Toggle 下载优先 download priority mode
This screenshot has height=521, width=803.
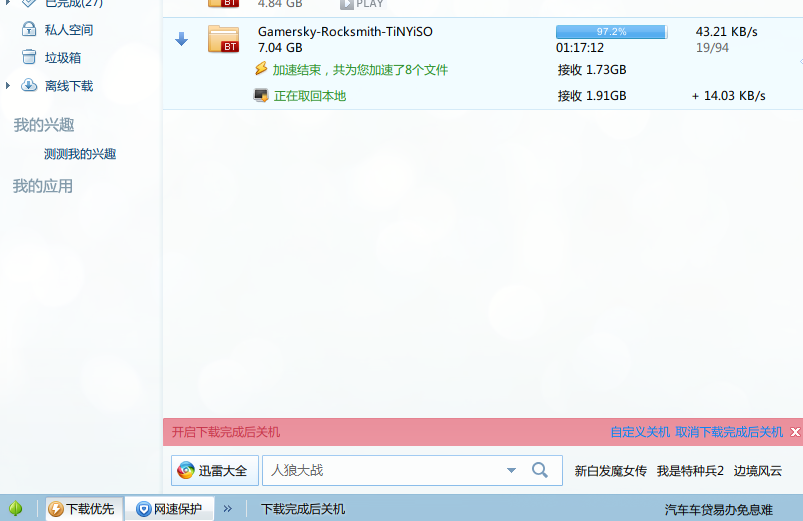click(x=84, y=509)
